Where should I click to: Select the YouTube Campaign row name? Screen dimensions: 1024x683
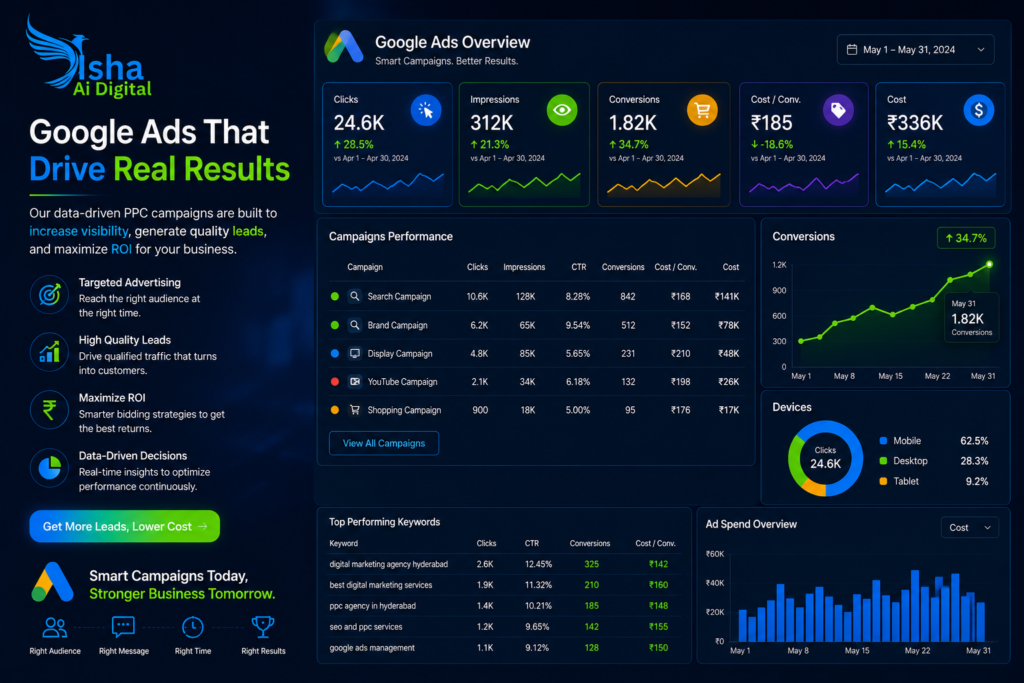[x=402, y=382]
